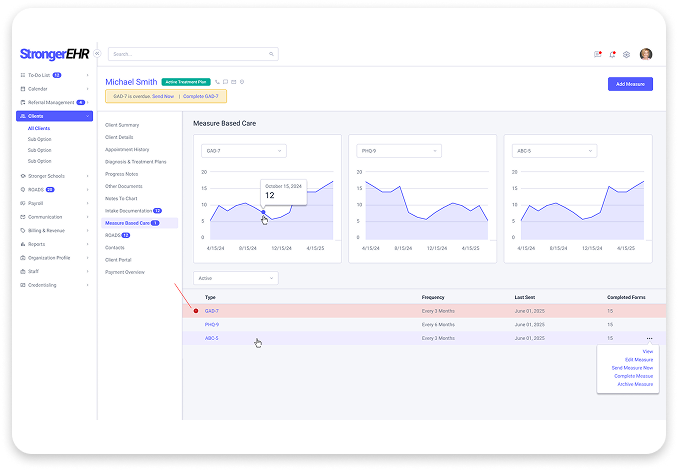Open the settings gear icon in header
This screenshot has height=470, width=678.
pos(626,54)
